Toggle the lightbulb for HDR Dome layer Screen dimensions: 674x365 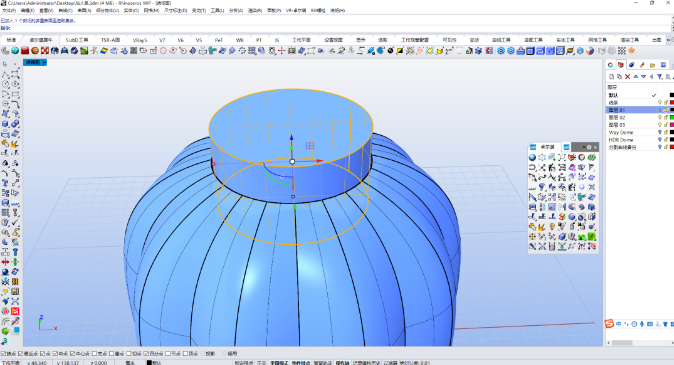point(660,140)
